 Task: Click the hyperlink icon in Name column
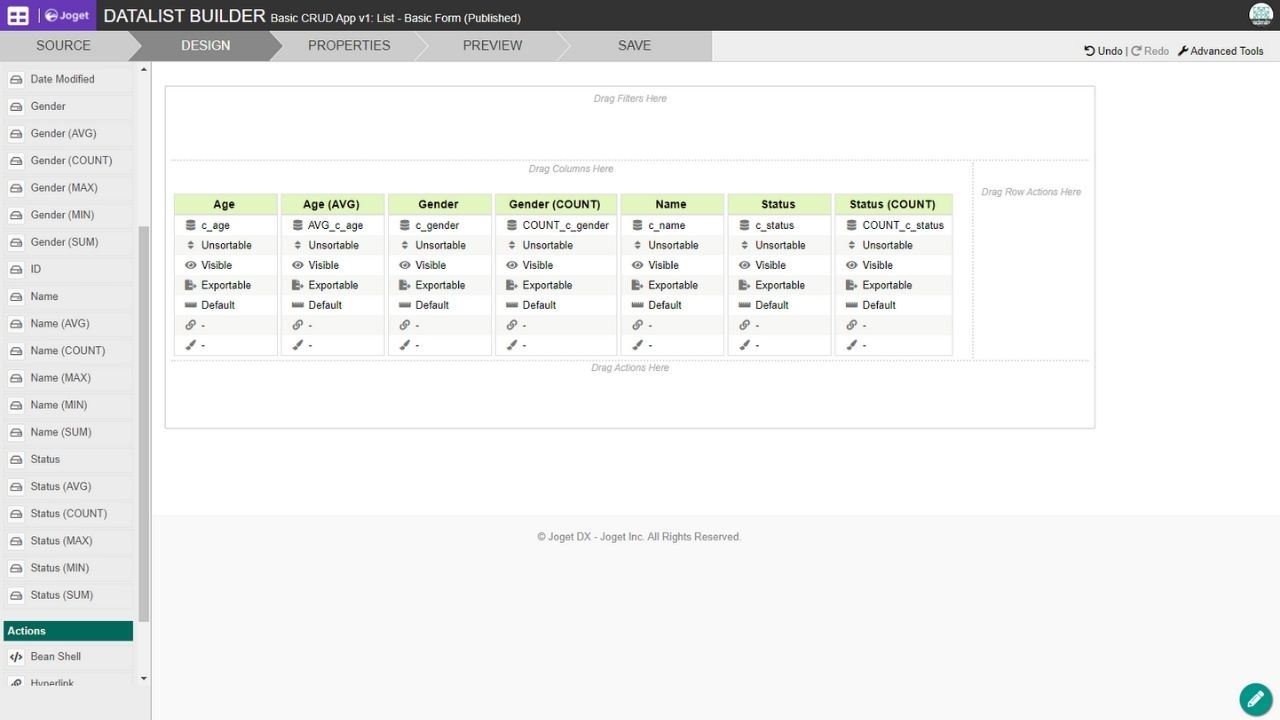(x=637, y=325)
